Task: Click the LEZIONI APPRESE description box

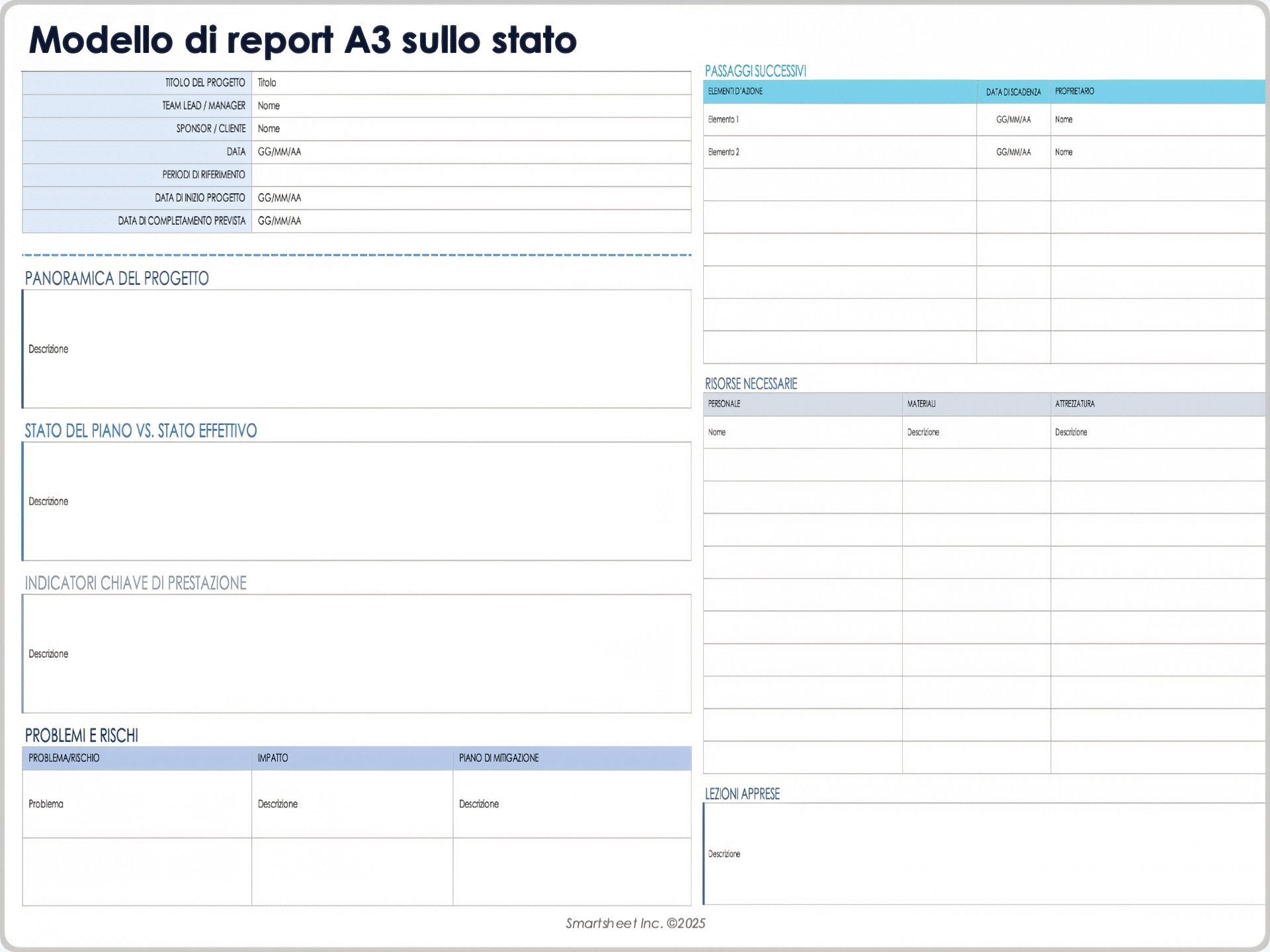Action: pyautogui.click(x=979, y=853)
